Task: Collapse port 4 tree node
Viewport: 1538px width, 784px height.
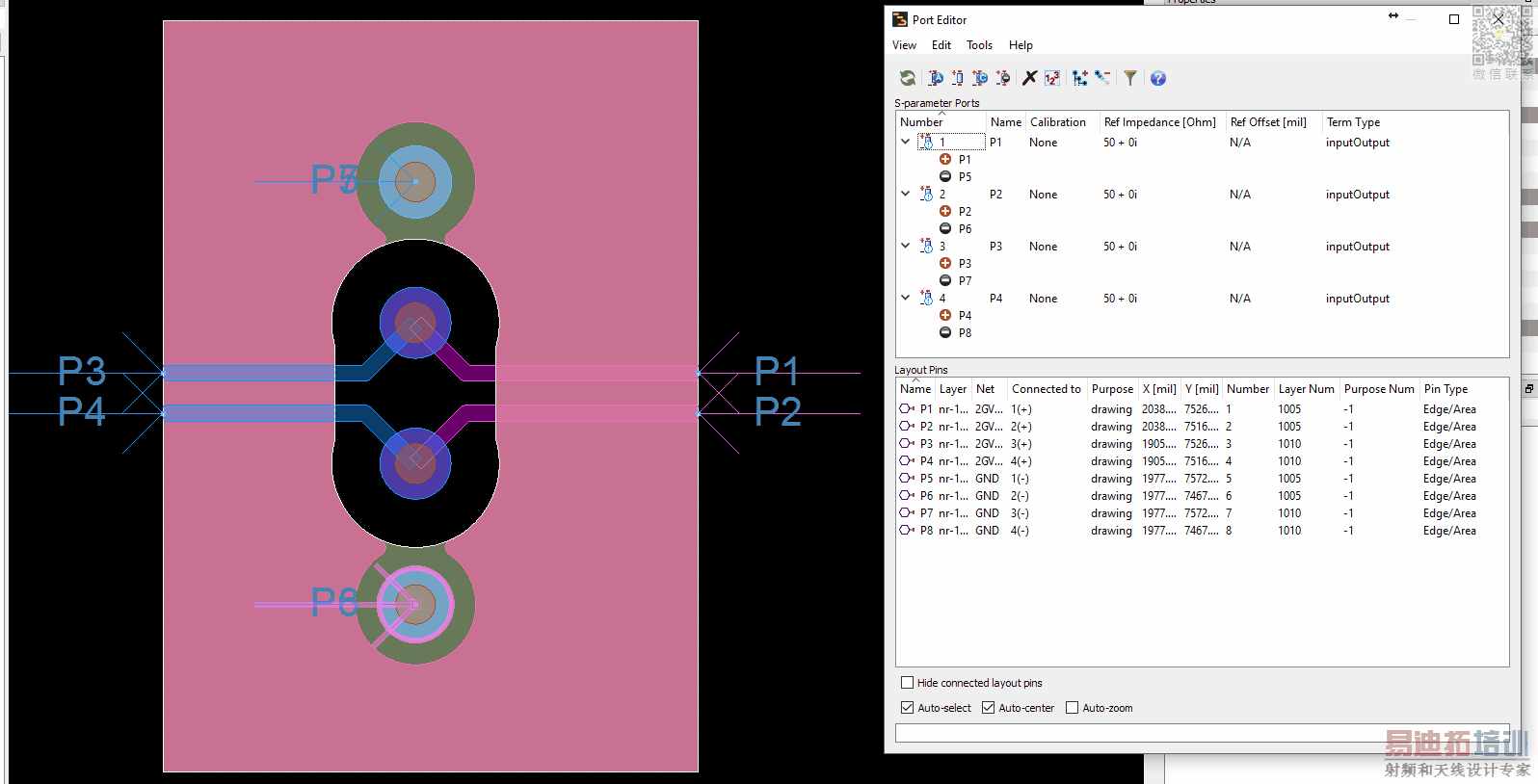Action: tap(906, 298)
